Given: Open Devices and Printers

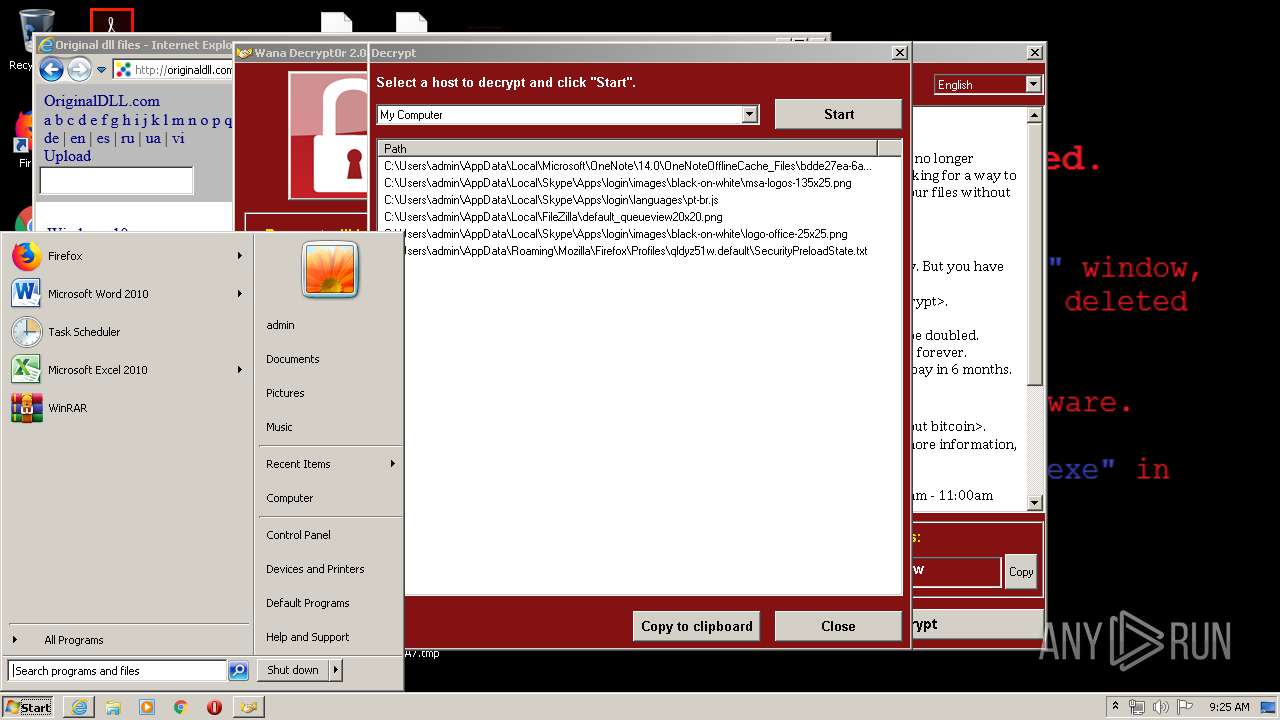Looking at the screenshot, I should [x=315, y=569].
